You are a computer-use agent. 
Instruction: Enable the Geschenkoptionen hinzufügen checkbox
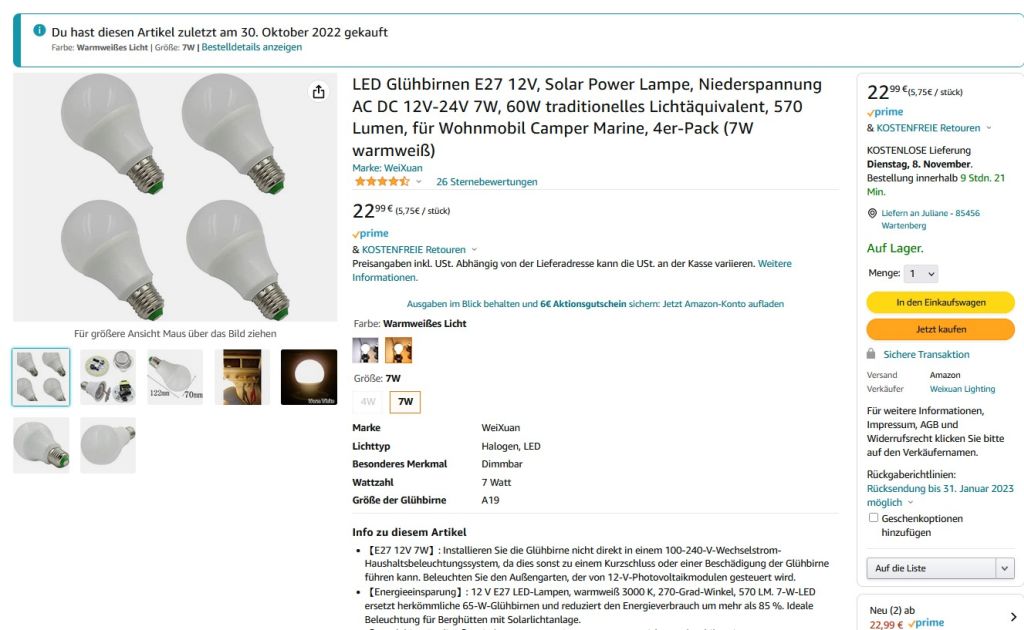[873, 518]
